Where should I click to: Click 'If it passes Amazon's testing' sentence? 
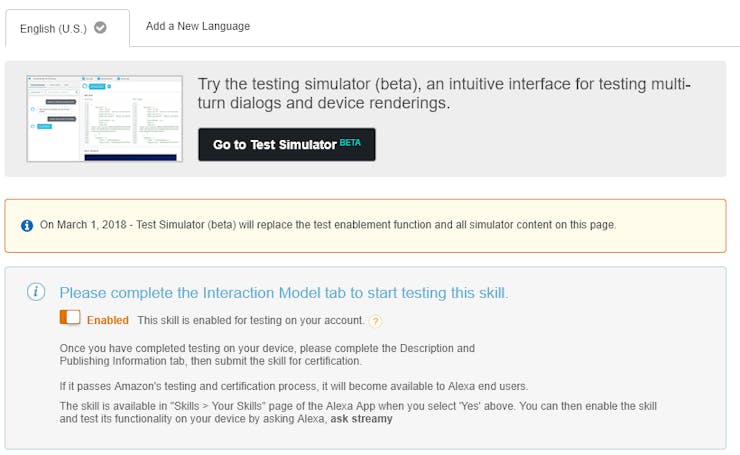point(294,386)
